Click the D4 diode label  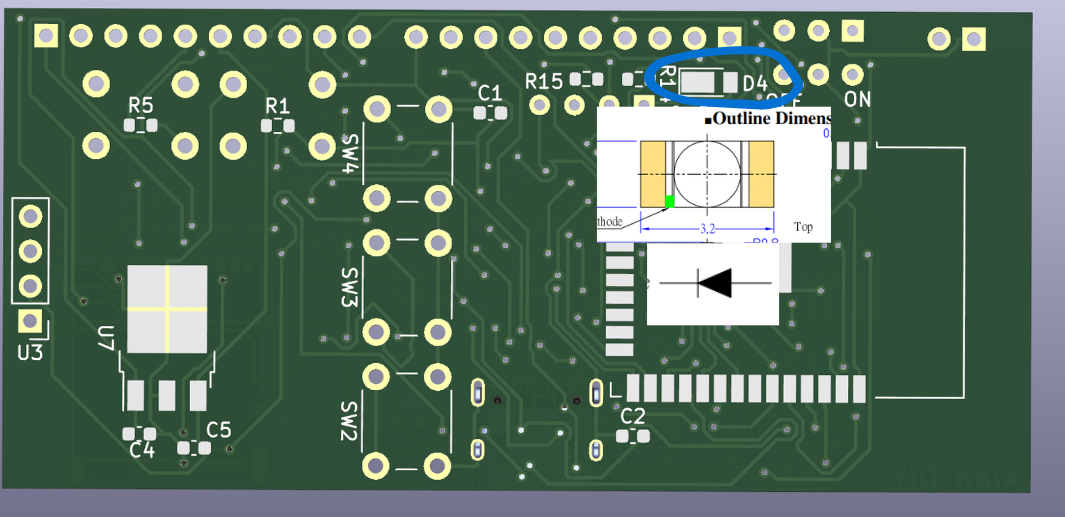point(755,84)
